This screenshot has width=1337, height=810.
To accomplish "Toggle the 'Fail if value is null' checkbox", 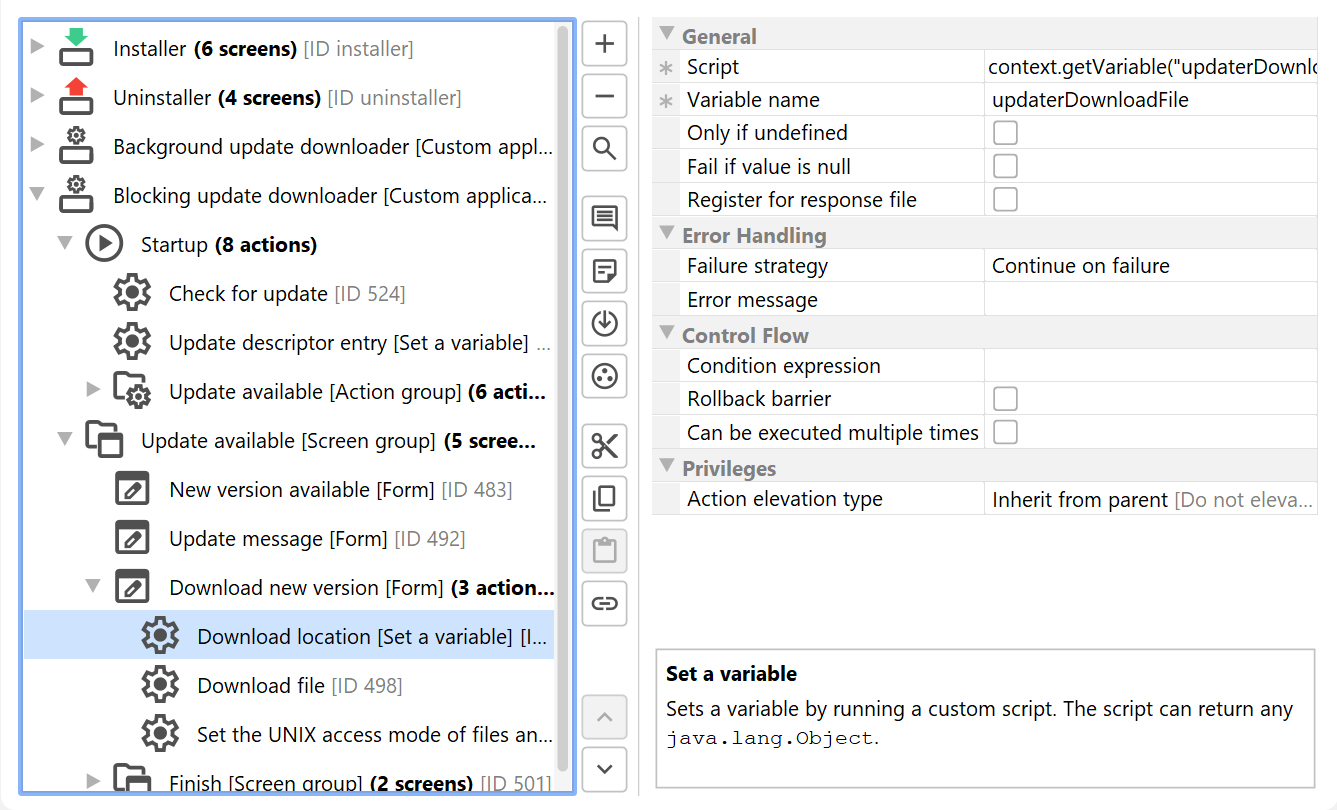I will (1005, 166).
